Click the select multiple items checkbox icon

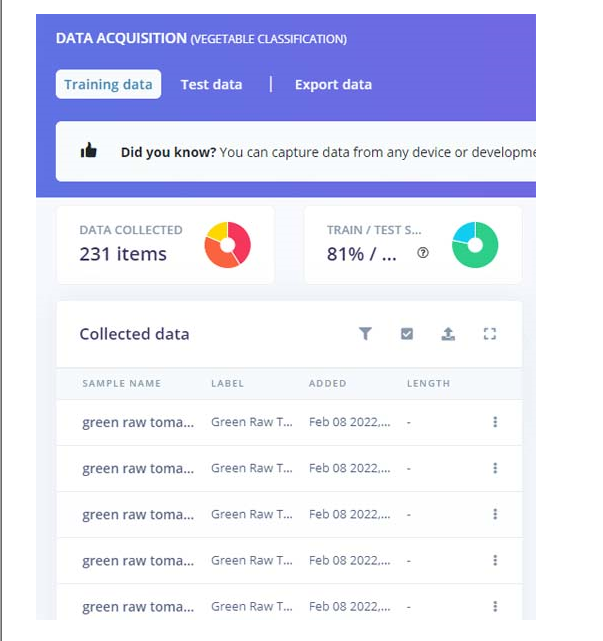pos(407,334)
